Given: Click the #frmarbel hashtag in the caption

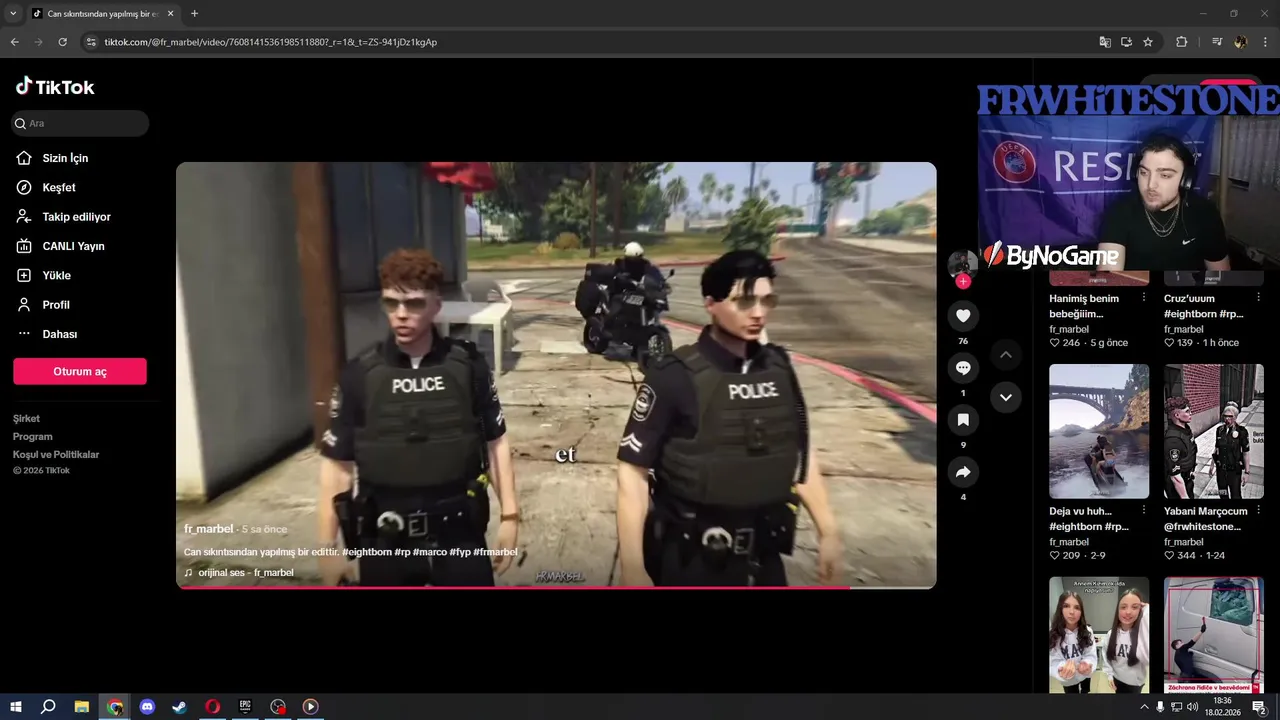Looking at the screenshot, I should [x=496, y=552].
